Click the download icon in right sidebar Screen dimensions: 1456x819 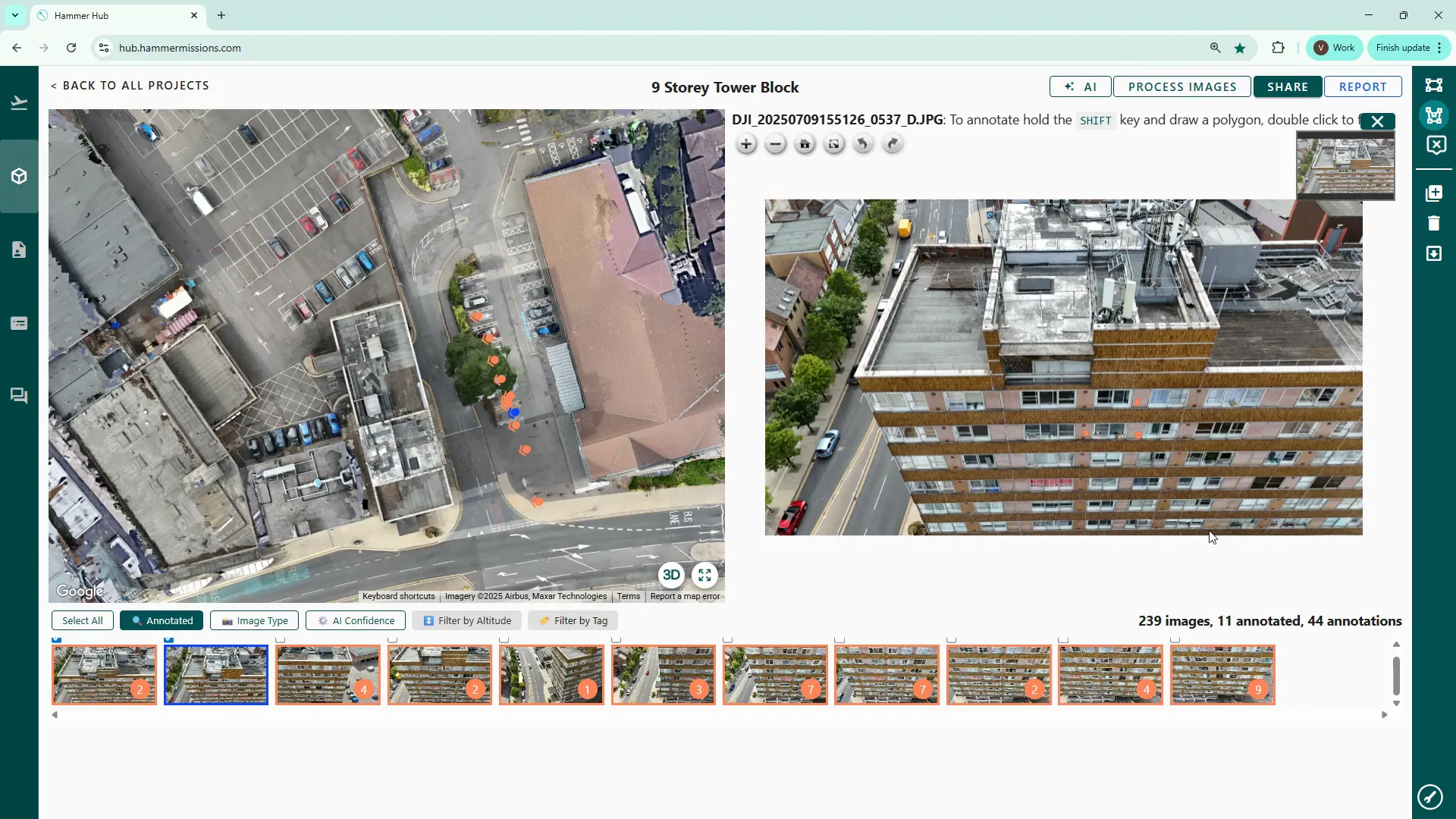(1433, 253)
